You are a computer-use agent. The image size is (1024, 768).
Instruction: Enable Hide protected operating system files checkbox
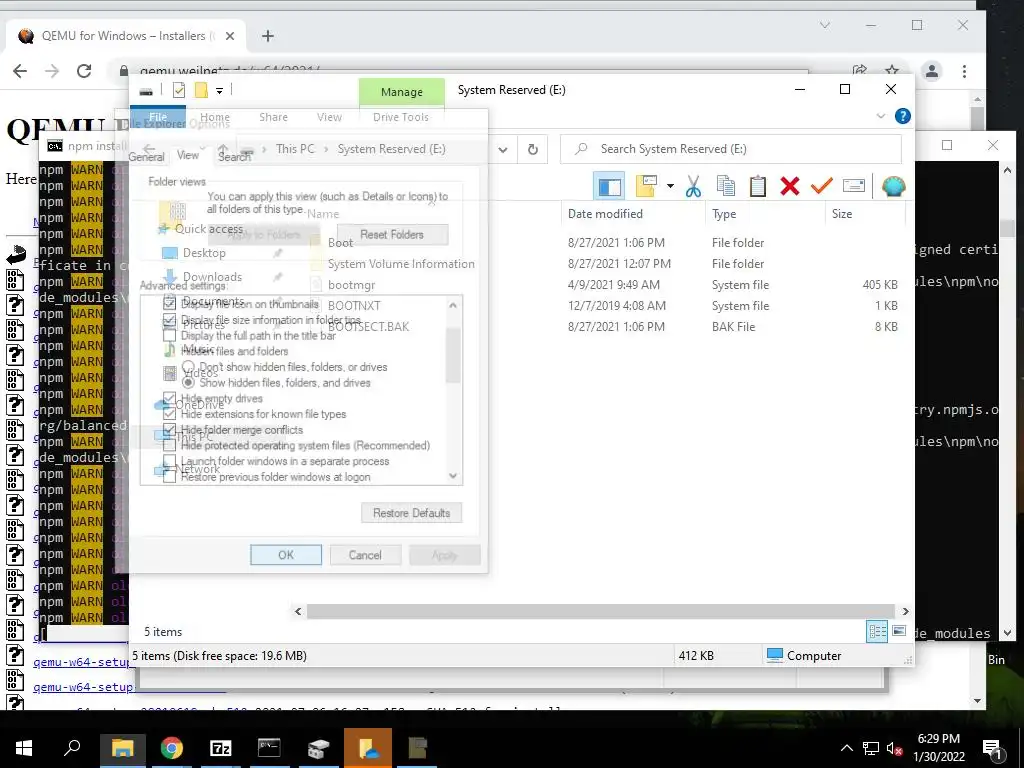169,445
